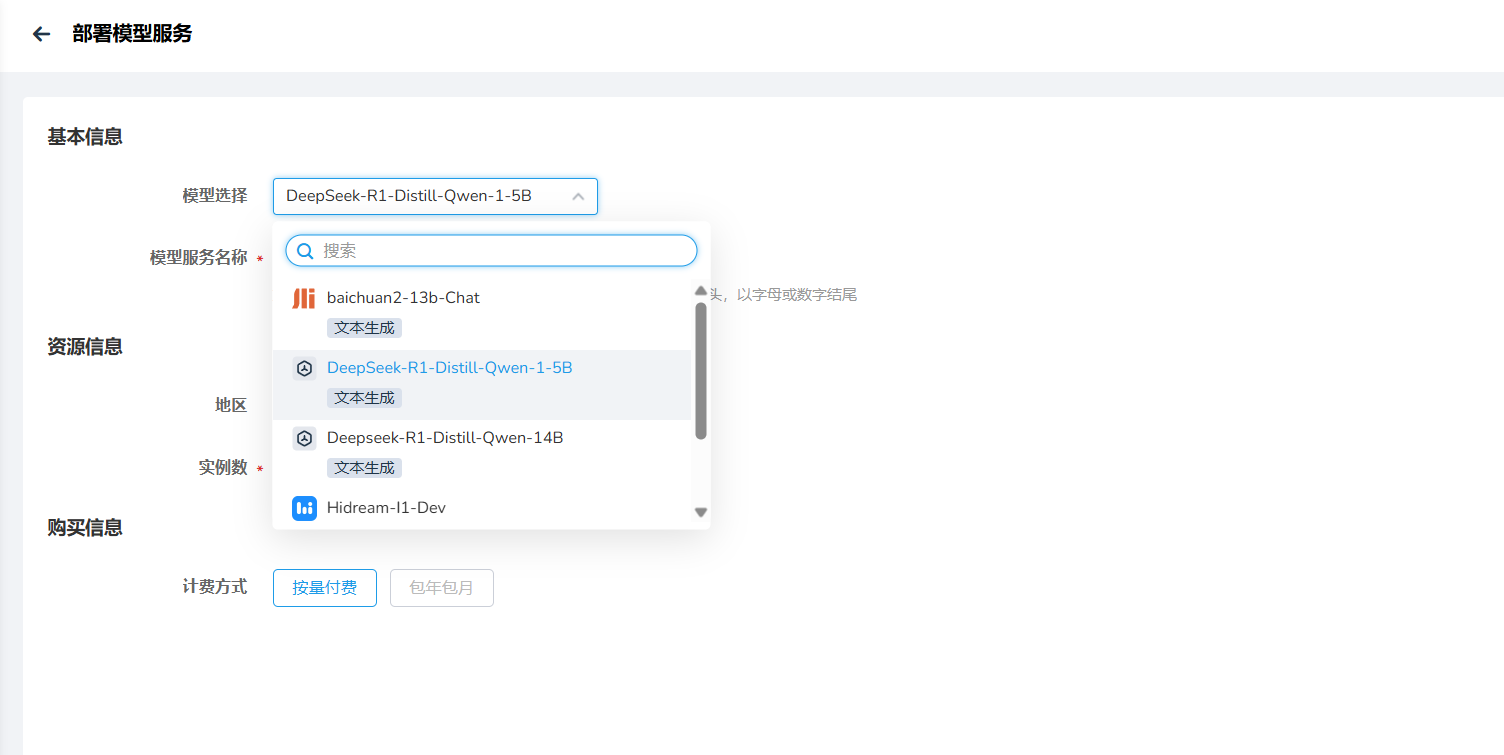Select Hidream-I1-Dev model option

coord(482,509)
